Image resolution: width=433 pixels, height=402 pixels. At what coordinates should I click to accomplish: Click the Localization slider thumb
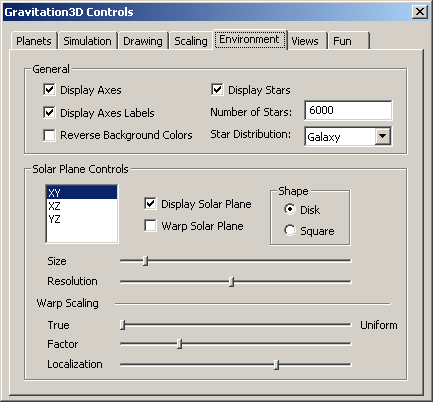coord(276,364)
